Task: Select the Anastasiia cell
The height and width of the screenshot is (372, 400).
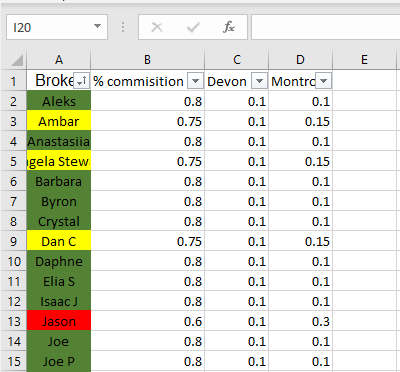Action: point(59,141)
